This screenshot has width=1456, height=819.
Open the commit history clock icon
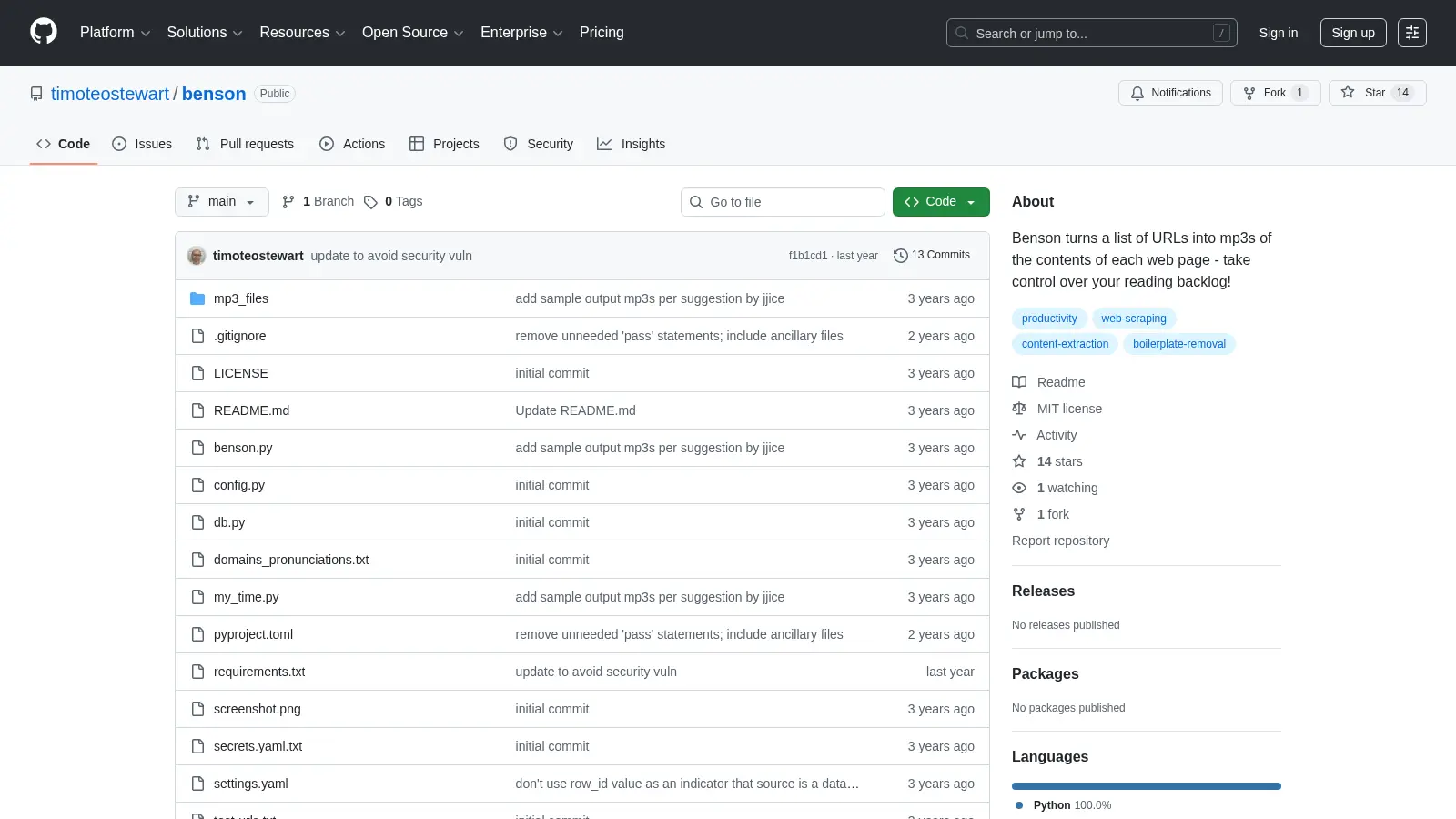[x=901, y=256]
